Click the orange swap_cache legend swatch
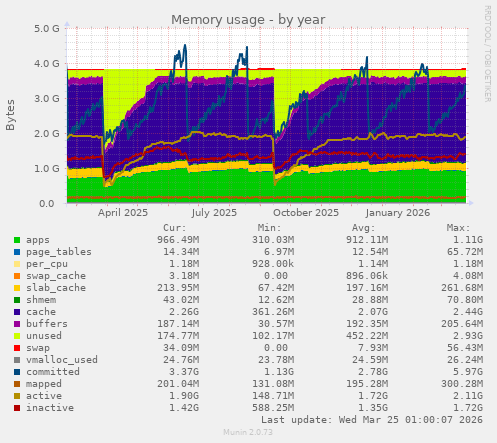 (x=17, y=276)
